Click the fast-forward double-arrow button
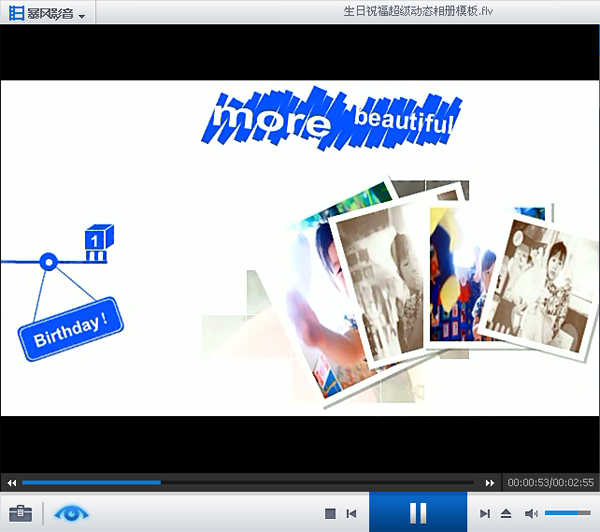The image size is (600, 532). click(x=490, y=483)
